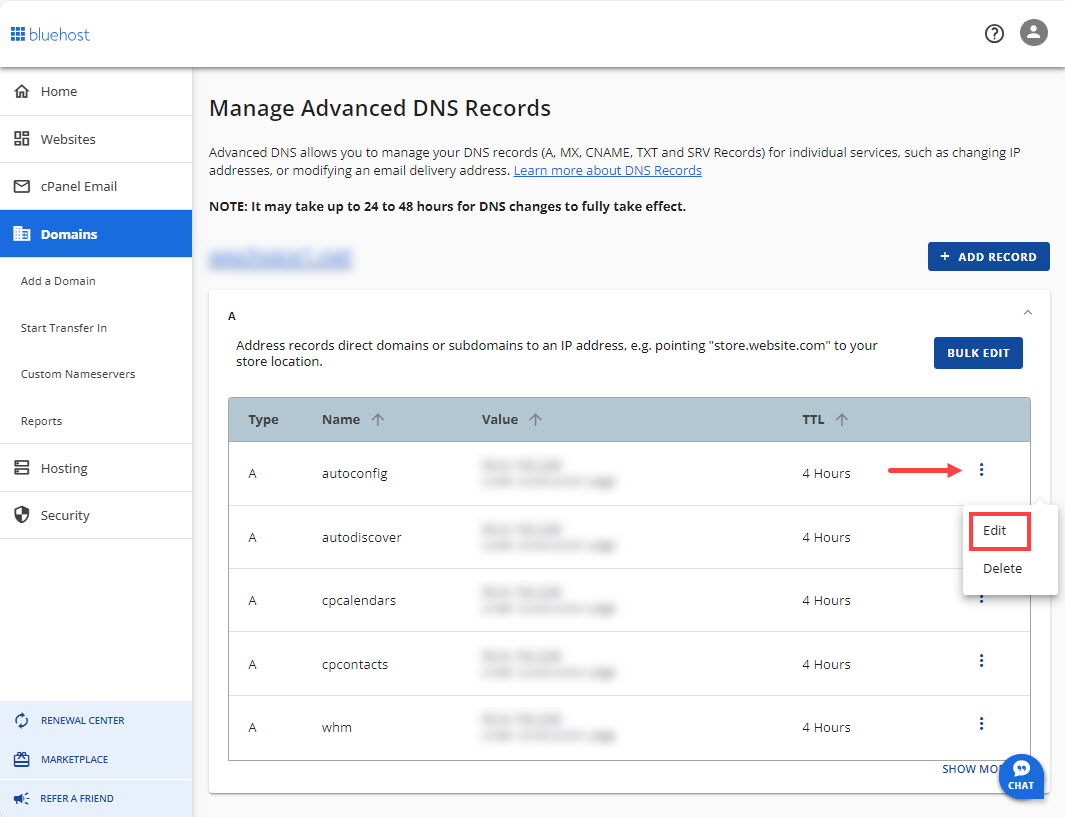Click the Home house icon
The width and height of the screenshot is (1065, 817).
(22, 91)
